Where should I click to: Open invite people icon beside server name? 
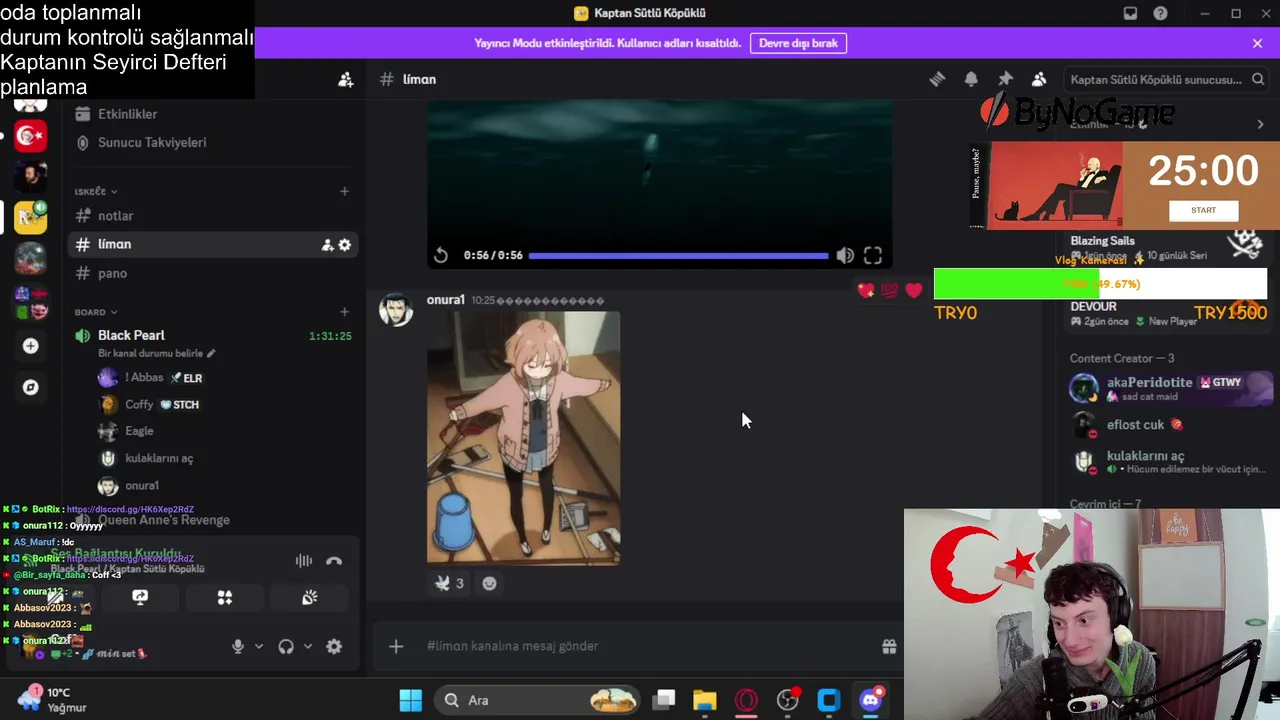tap(345, 79)
